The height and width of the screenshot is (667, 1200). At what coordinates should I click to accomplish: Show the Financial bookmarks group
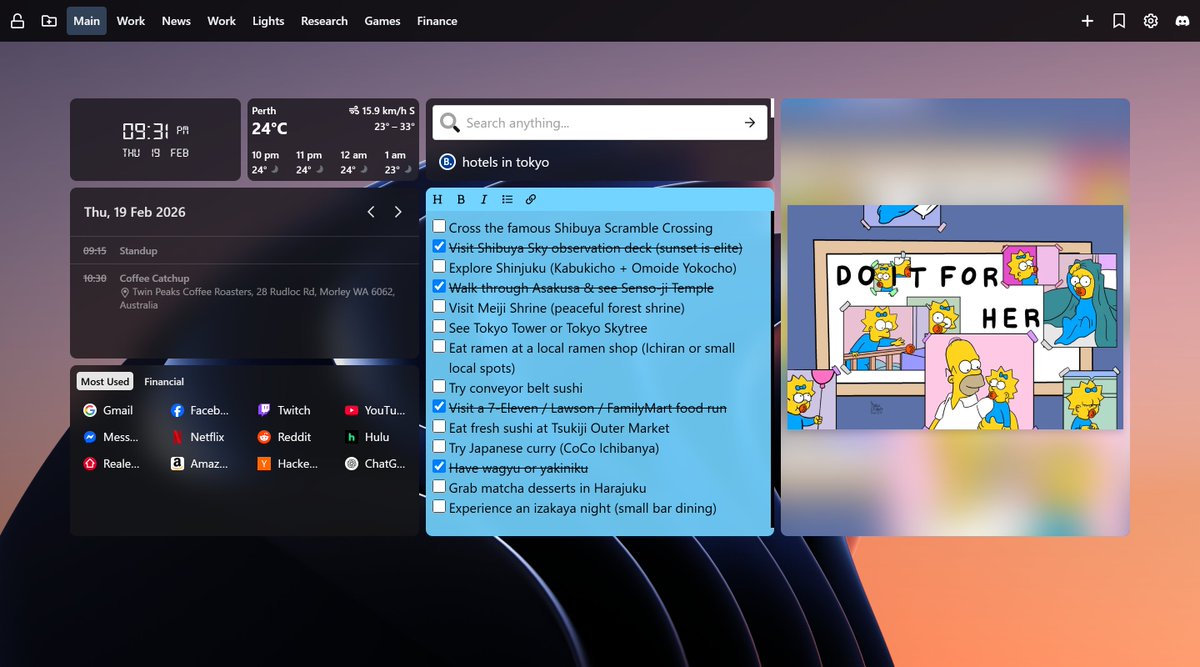(164, 382)
